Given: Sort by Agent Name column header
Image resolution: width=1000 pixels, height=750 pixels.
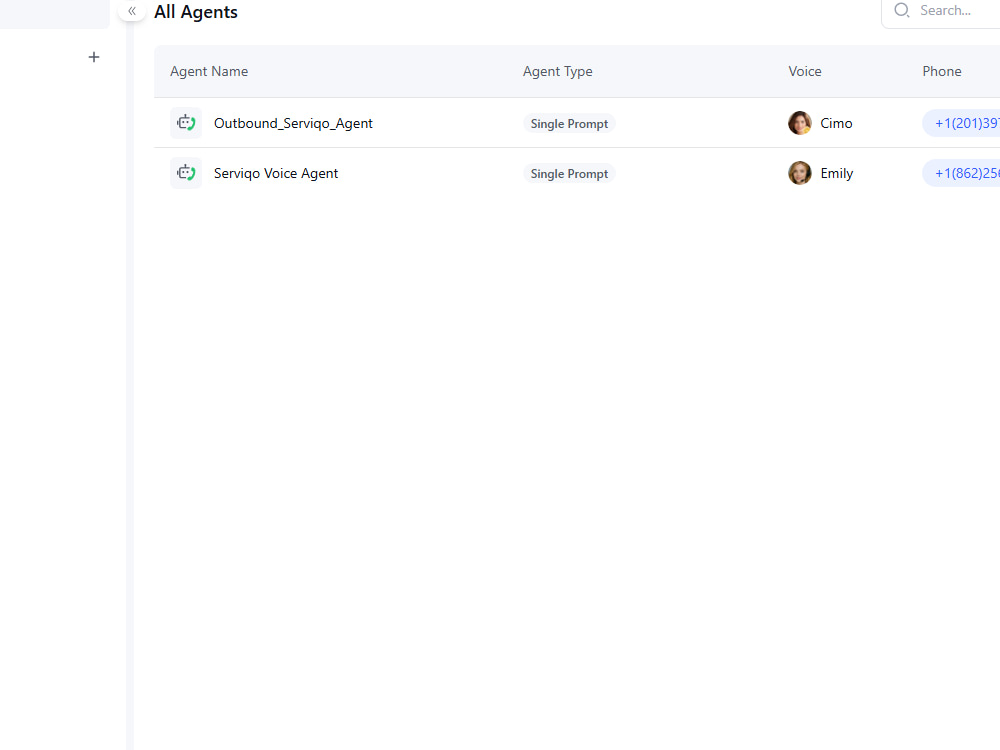Looking at the screenshot, I should [x=209, y=71].
